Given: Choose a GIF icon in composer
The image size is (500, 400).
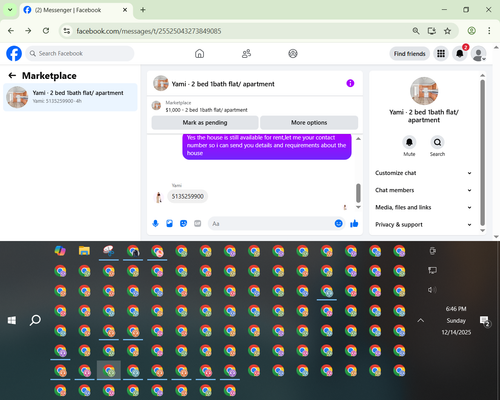Looking at the screenshot, I should [x=198, y=223].
